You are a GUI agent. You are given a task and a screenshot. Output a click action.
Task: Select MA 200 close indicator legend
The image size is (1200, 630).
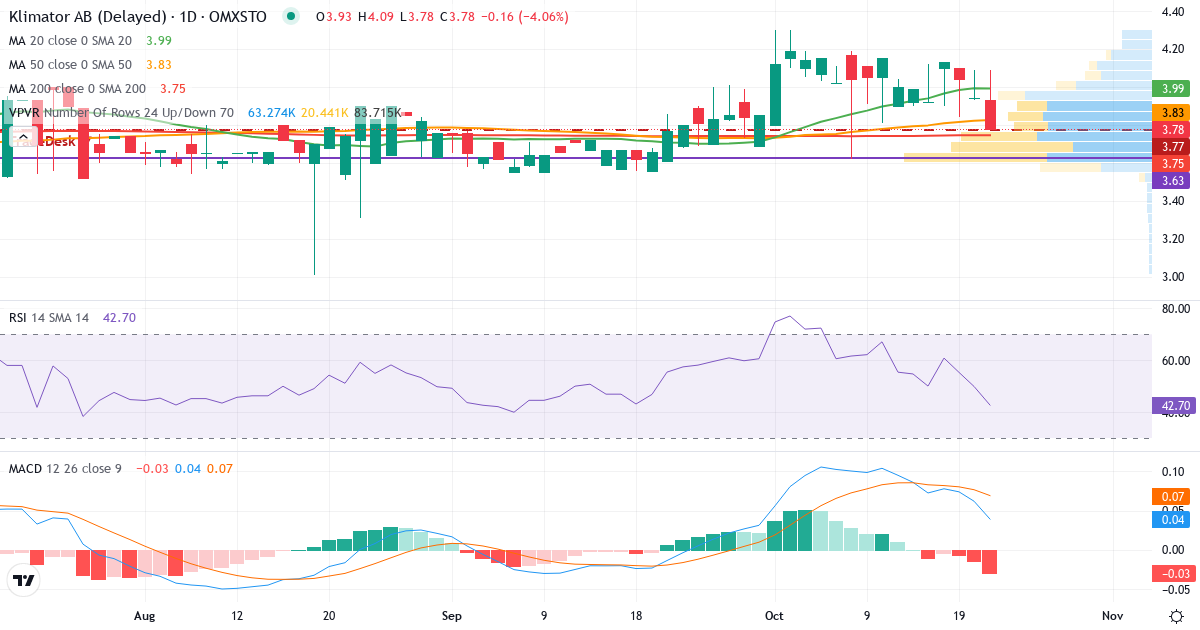coord(77,88)
